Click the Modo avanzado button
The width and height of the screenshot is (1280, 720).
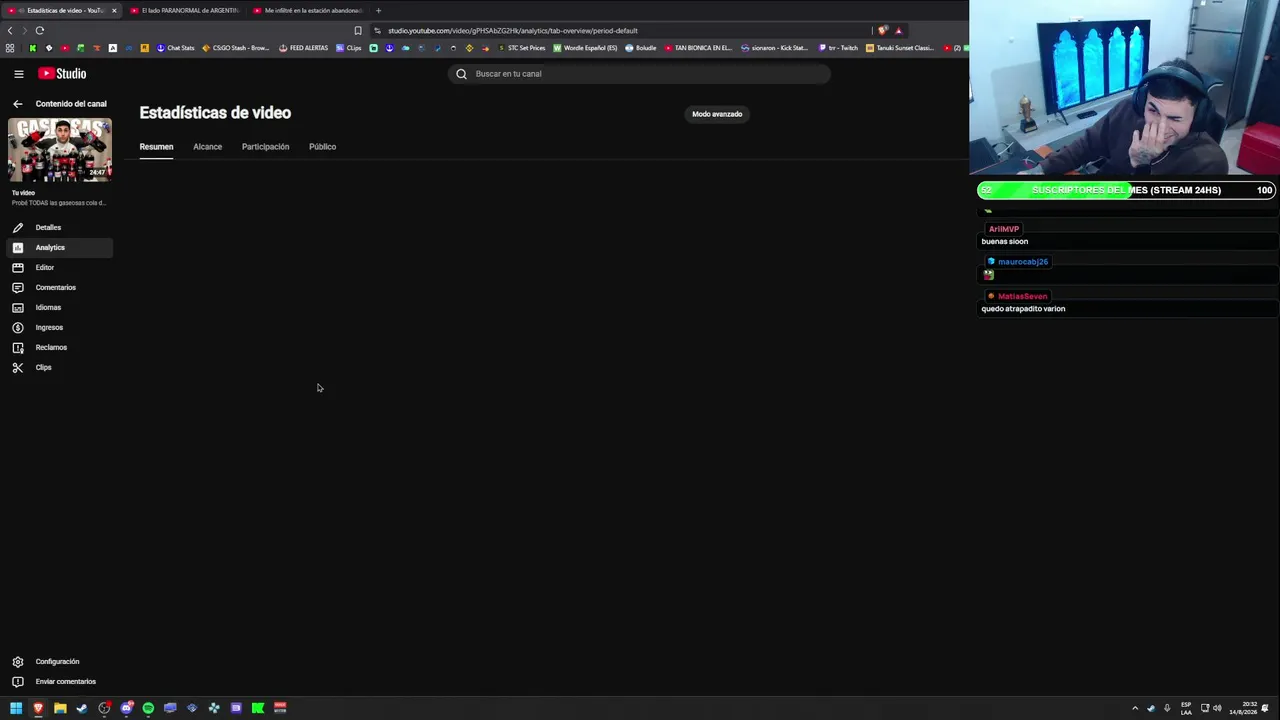pos(717,114)
